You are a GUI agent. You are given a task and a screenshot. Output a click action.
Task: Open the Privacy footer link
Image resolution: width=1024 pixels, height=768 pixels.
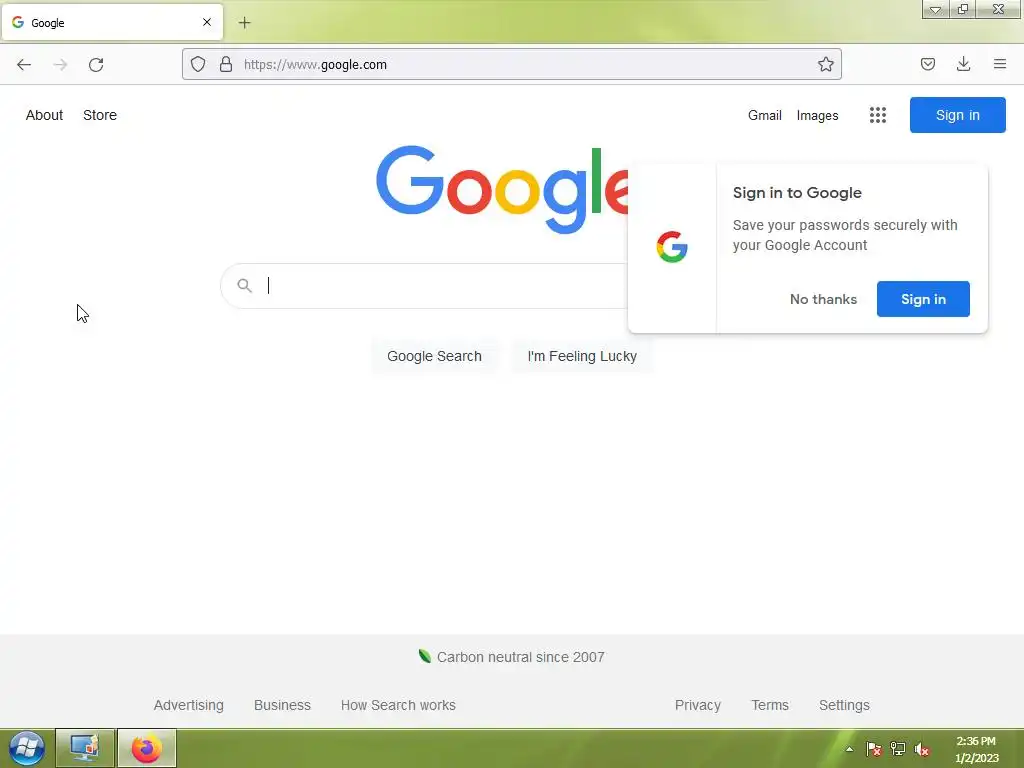[697, 705]
